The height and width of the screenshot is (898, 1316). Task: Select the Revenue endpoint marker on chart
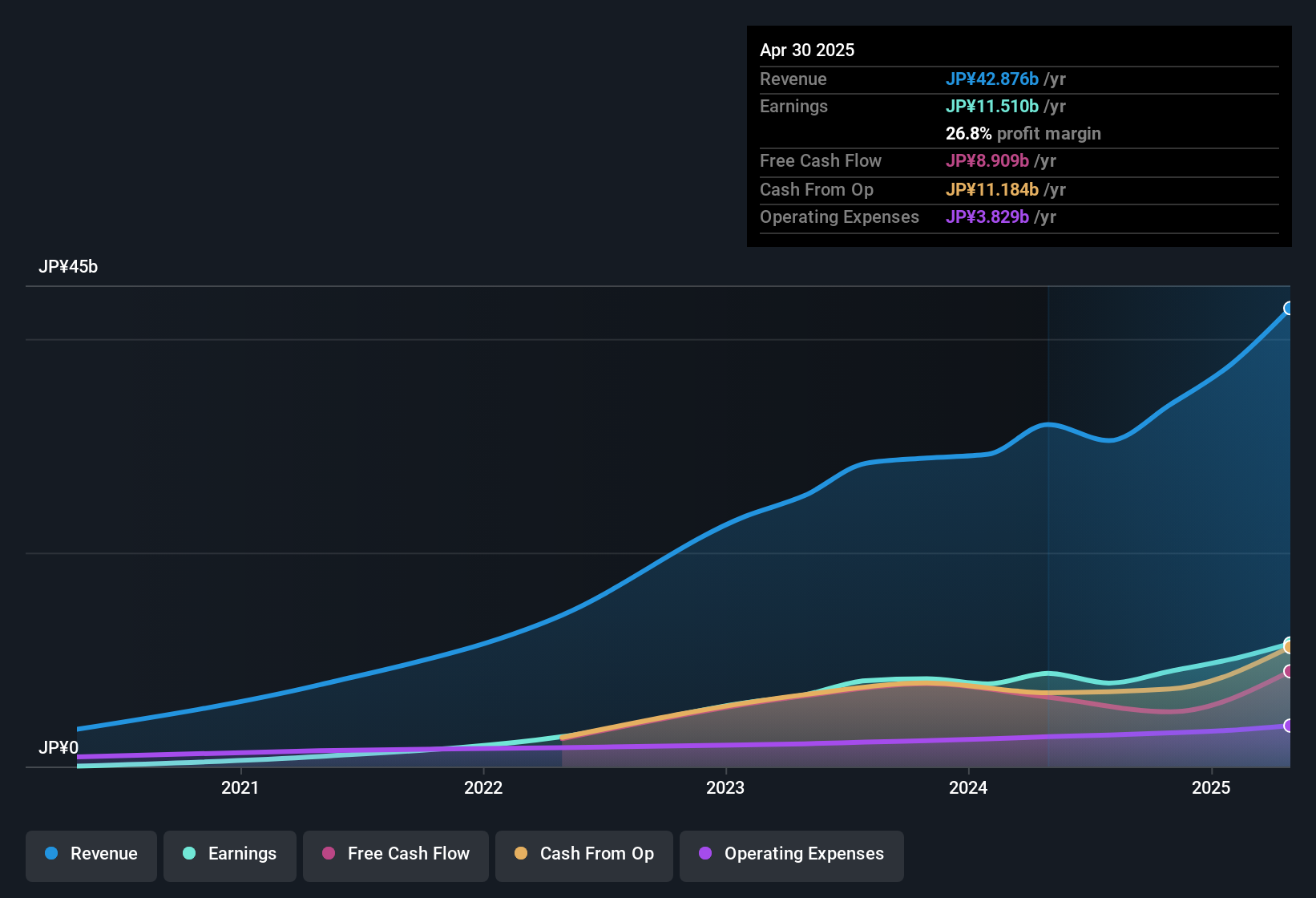click(1289, 308)
